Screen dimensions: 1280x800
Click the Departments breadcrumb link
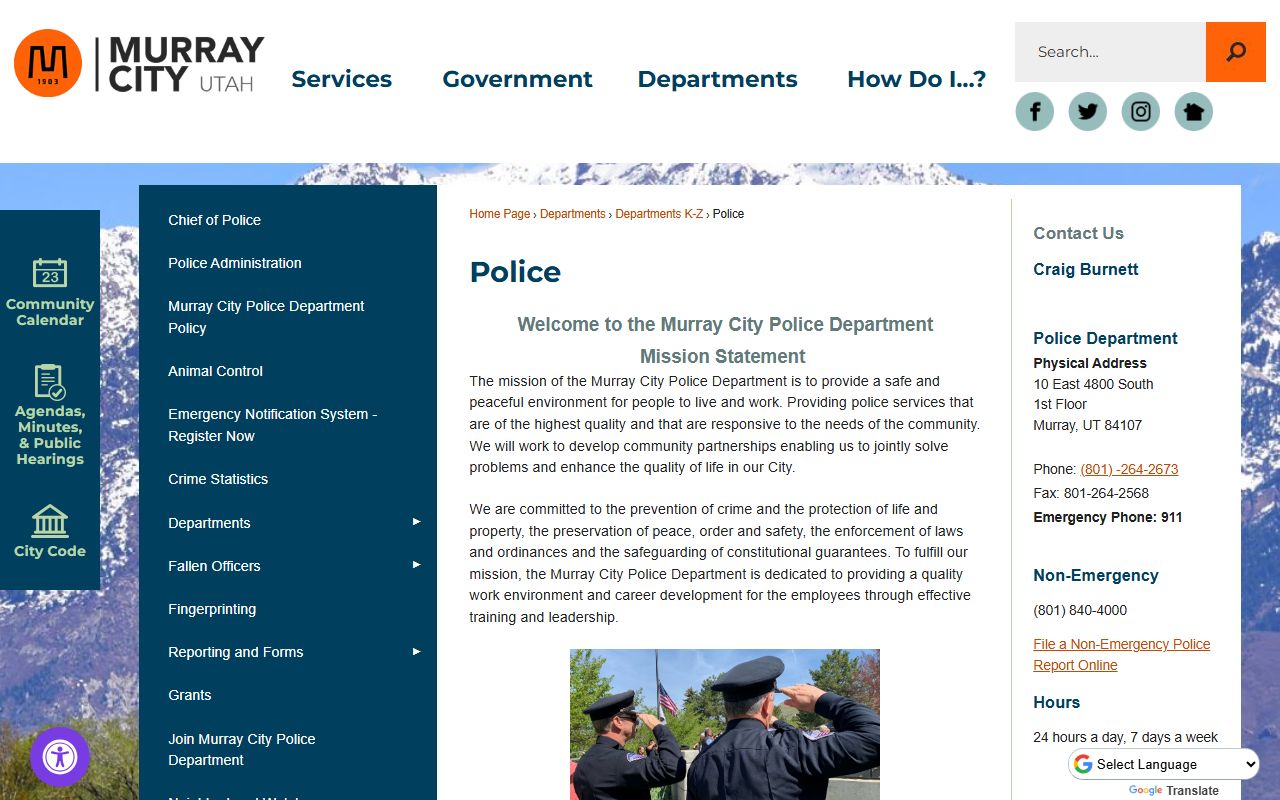[x=573, y=214]
